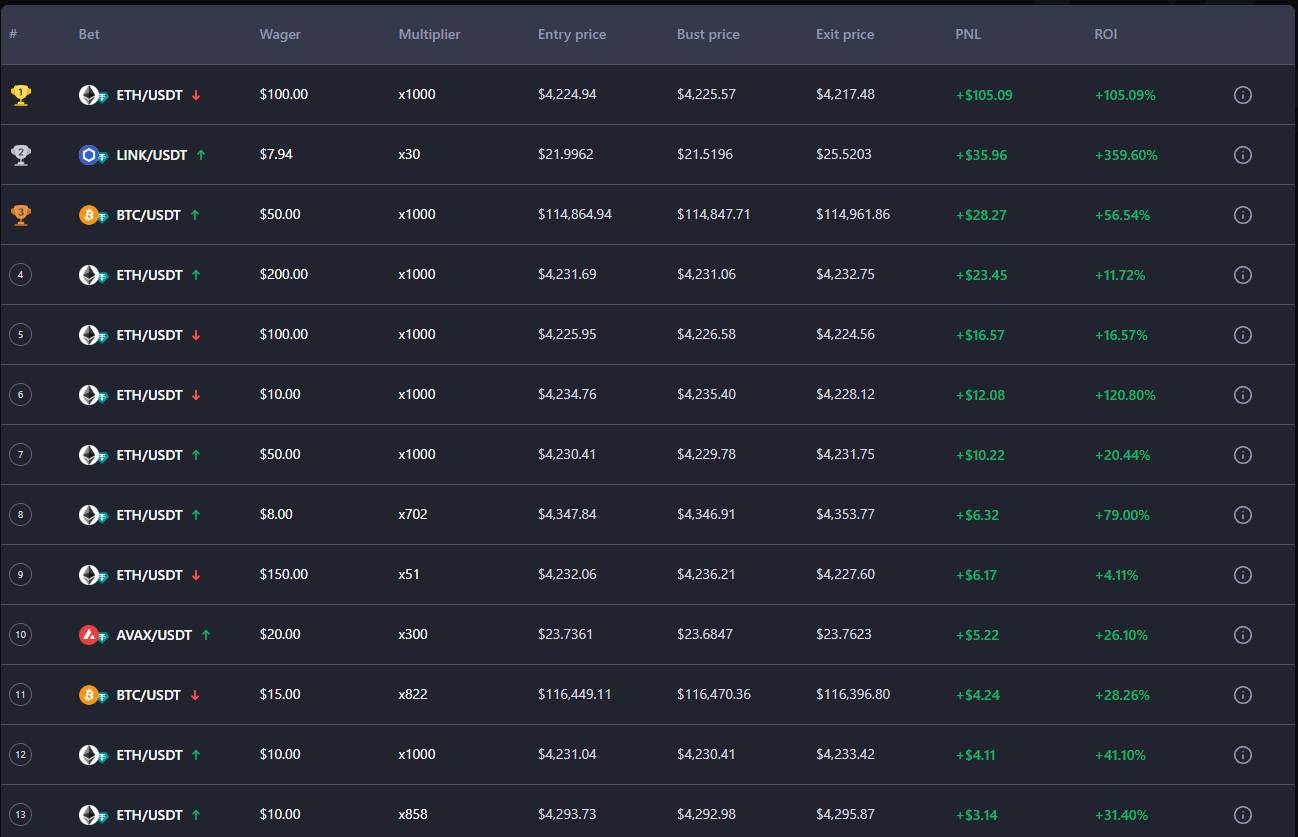Click the Multiplier column header
This screenshot has height=837, width=1298.
[x=429, y=34]
